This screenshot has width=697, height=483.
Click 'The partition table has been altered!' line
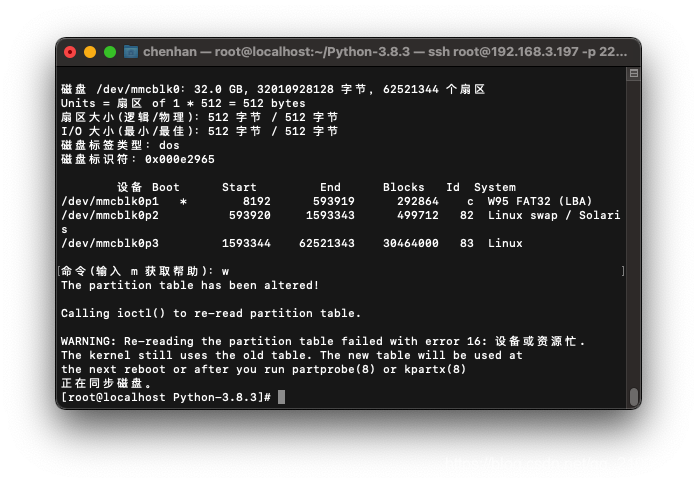190,285
